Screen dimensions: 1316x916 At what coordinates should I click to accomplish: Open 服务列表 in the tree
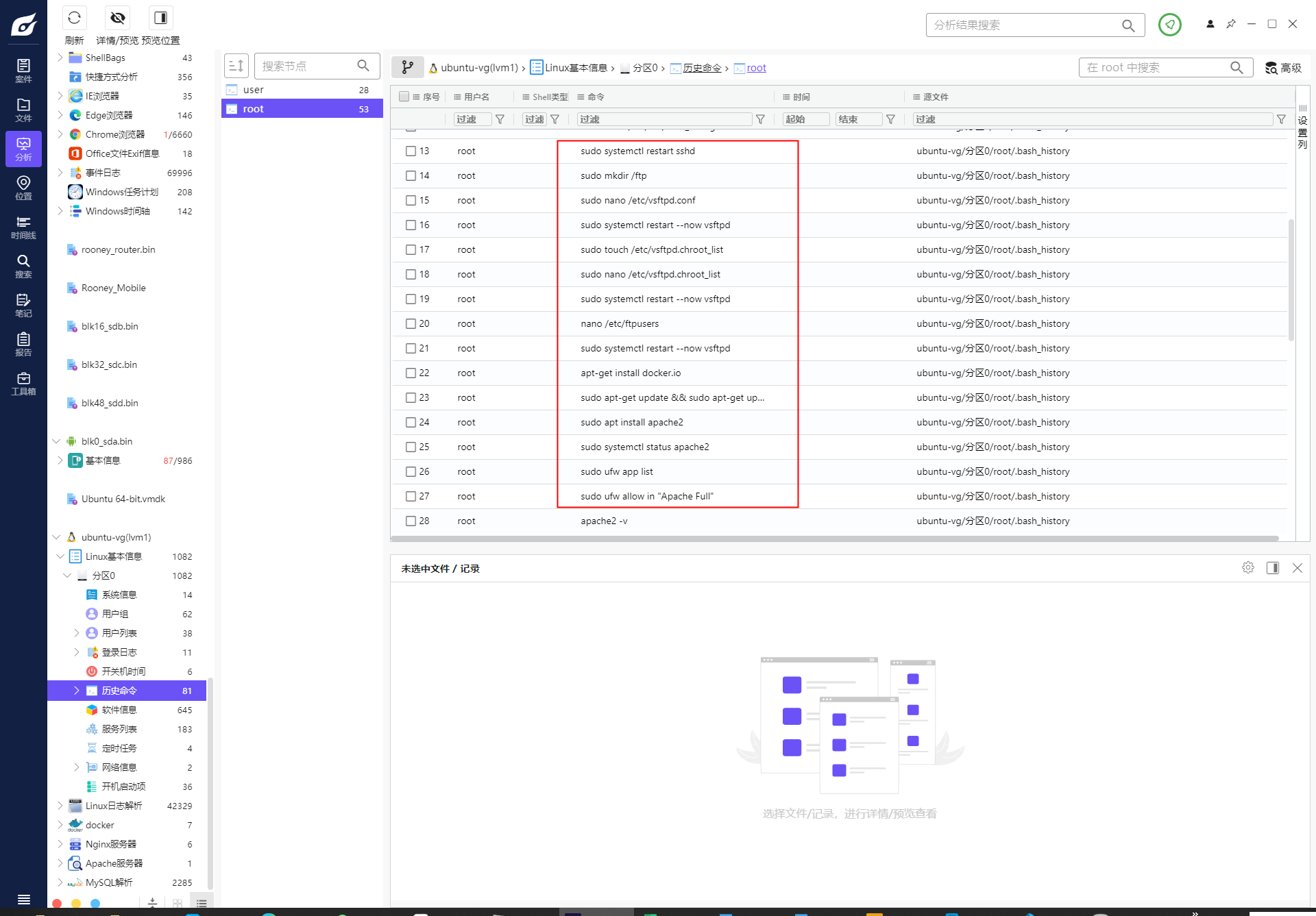tap(119, 729)
